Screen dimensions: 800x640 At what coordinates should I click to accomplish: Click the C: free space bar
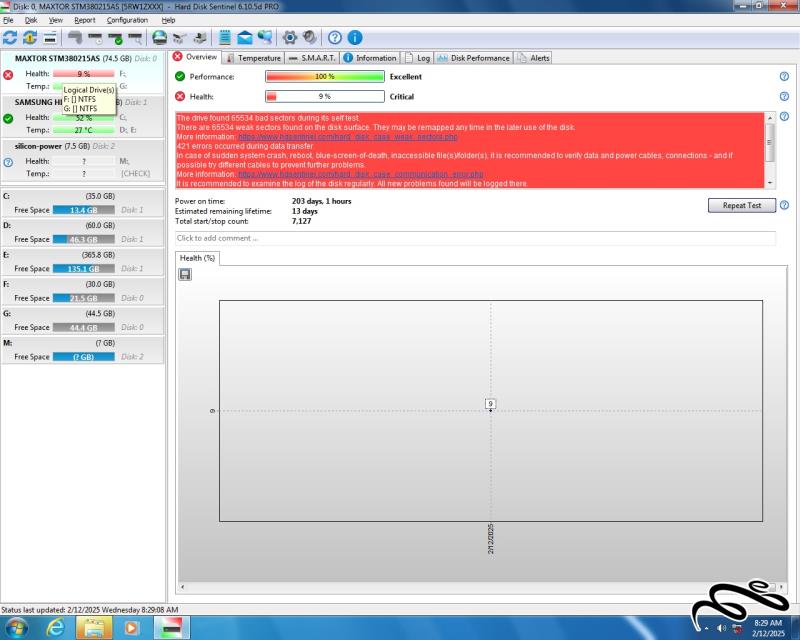click(x=84, y=210)
